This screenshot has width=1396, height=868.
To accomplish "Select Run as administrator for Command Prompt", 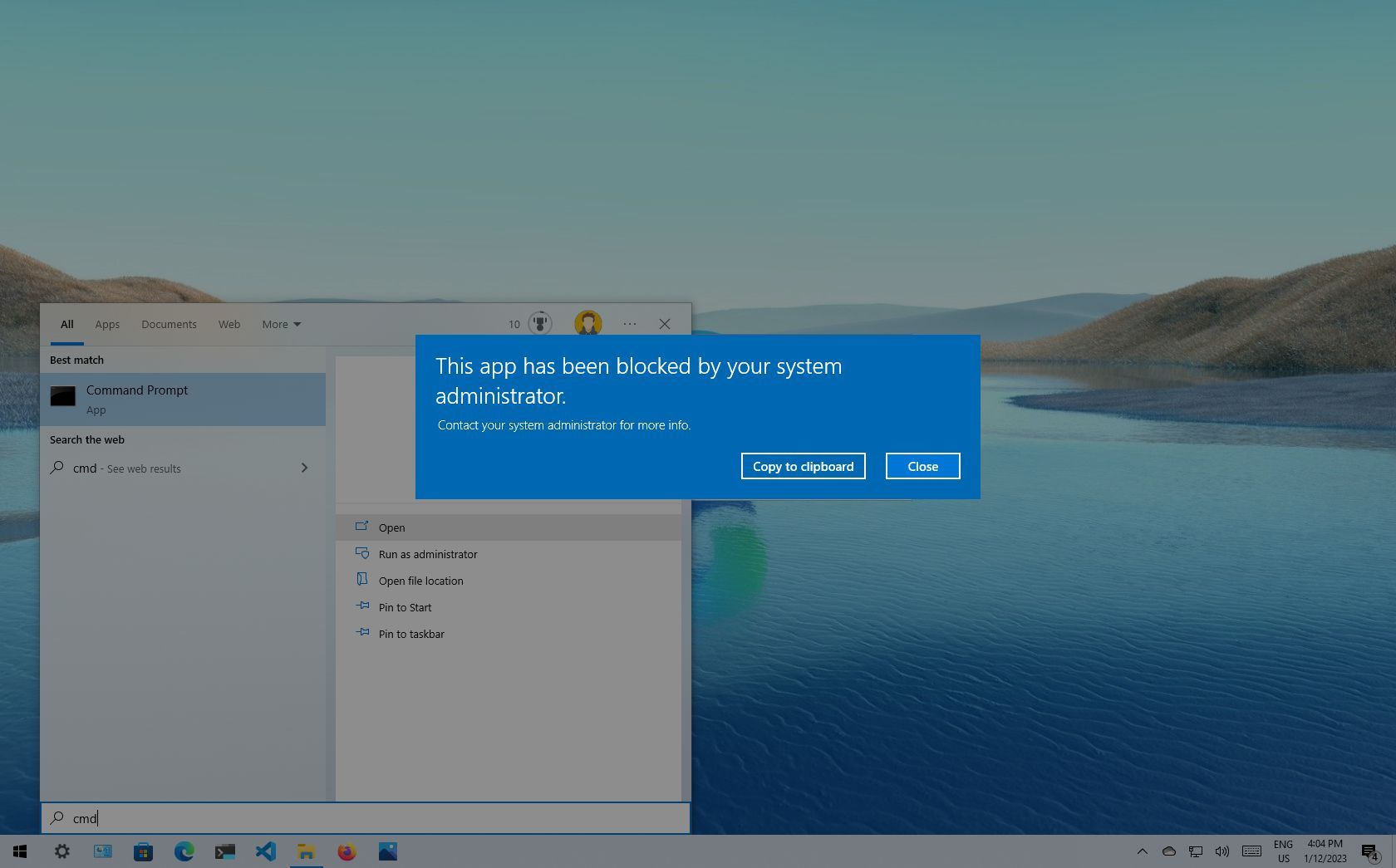I will coord(428,554).
